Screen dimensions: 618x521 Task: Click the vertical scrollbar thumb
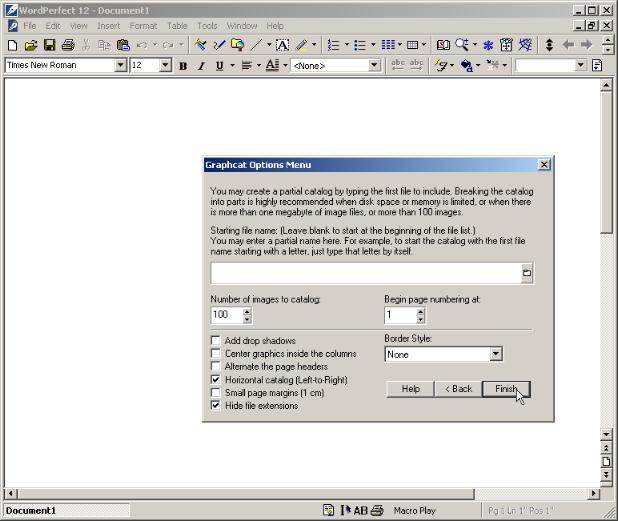(x=606, y=162)
